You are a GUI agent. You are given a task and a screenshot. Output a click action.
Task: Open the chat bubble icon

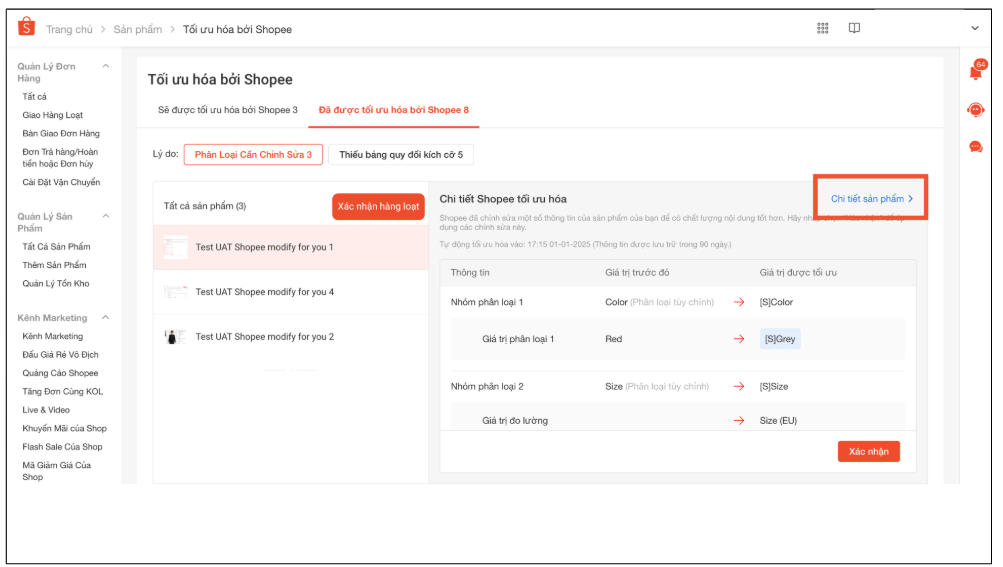[975, 147]
